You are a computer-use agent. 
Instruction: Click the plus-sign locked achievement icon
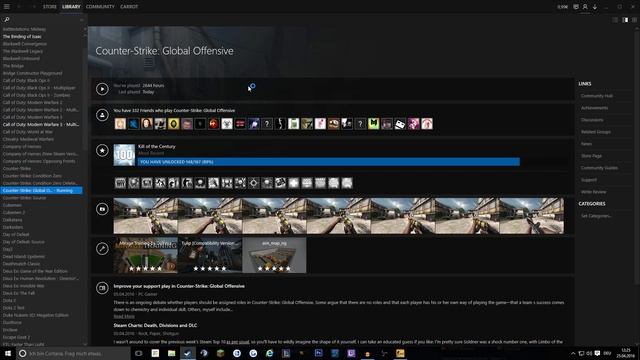point(293,183)
